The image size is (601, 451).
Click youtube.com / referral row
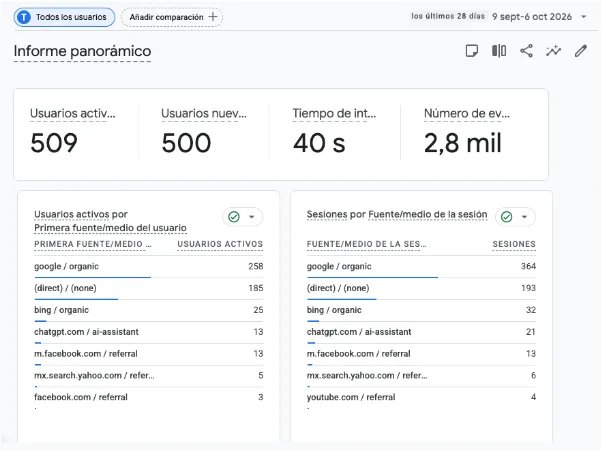coord(421,397)
